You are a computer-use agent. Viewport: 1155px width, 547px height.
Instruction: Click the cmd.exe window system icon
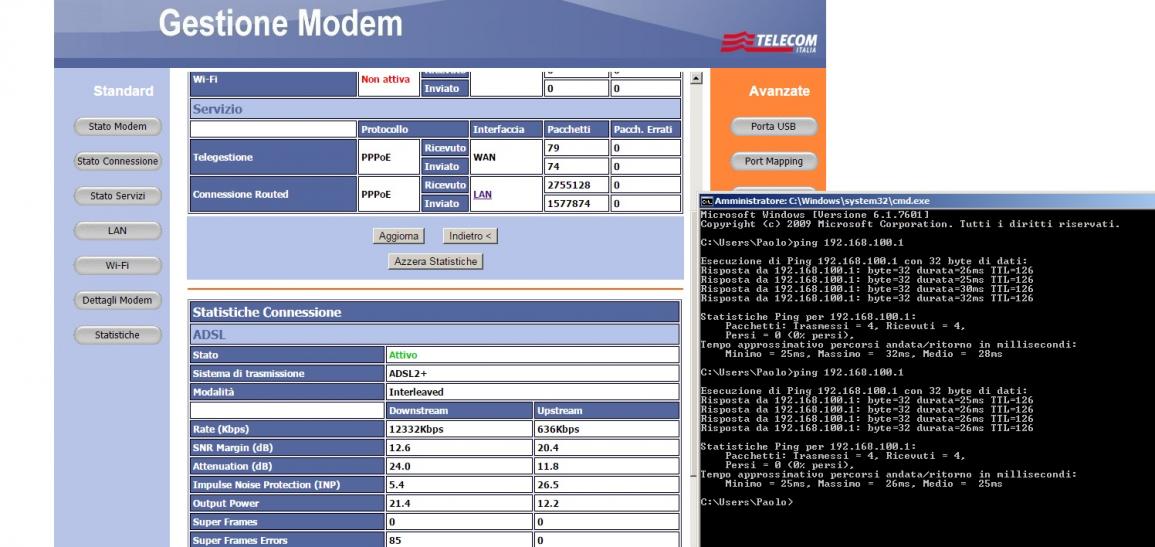pyautogui.click(x=706, y=202)
